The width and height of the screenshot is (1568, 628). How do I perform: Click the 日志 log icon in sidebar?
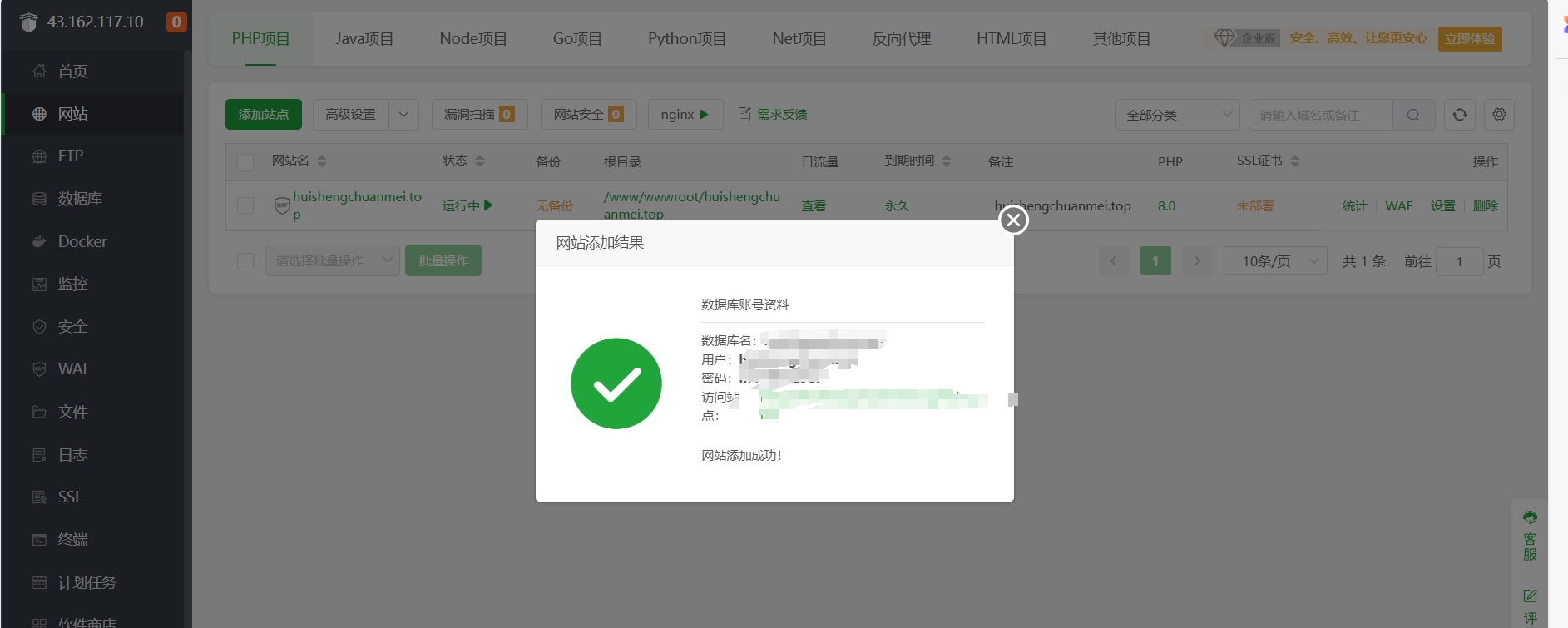click(x=39, y=455)
